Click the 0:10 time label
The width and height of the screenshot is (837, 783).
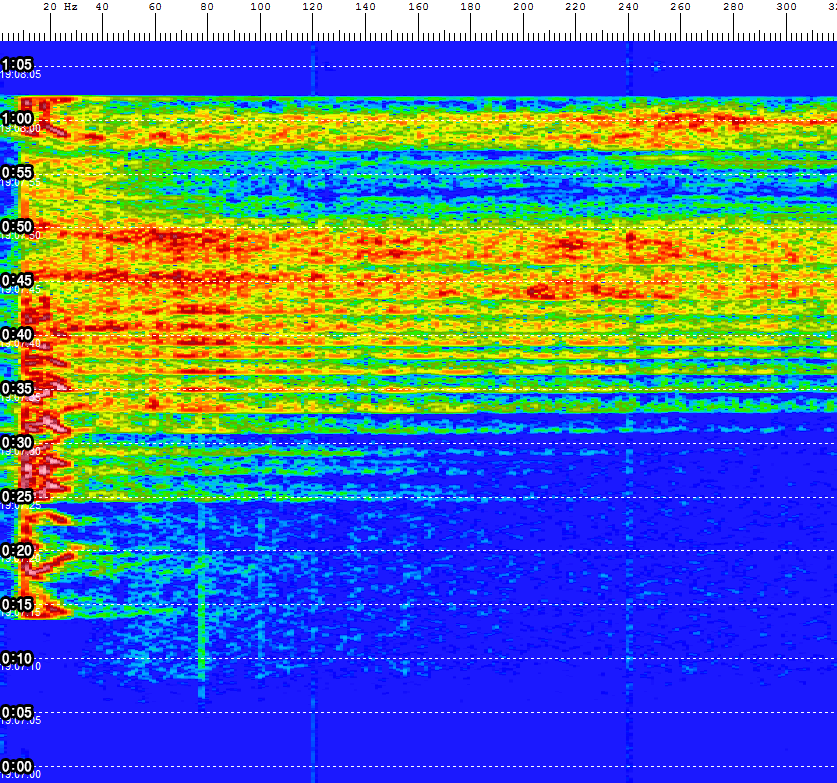(x=17, y=657)
